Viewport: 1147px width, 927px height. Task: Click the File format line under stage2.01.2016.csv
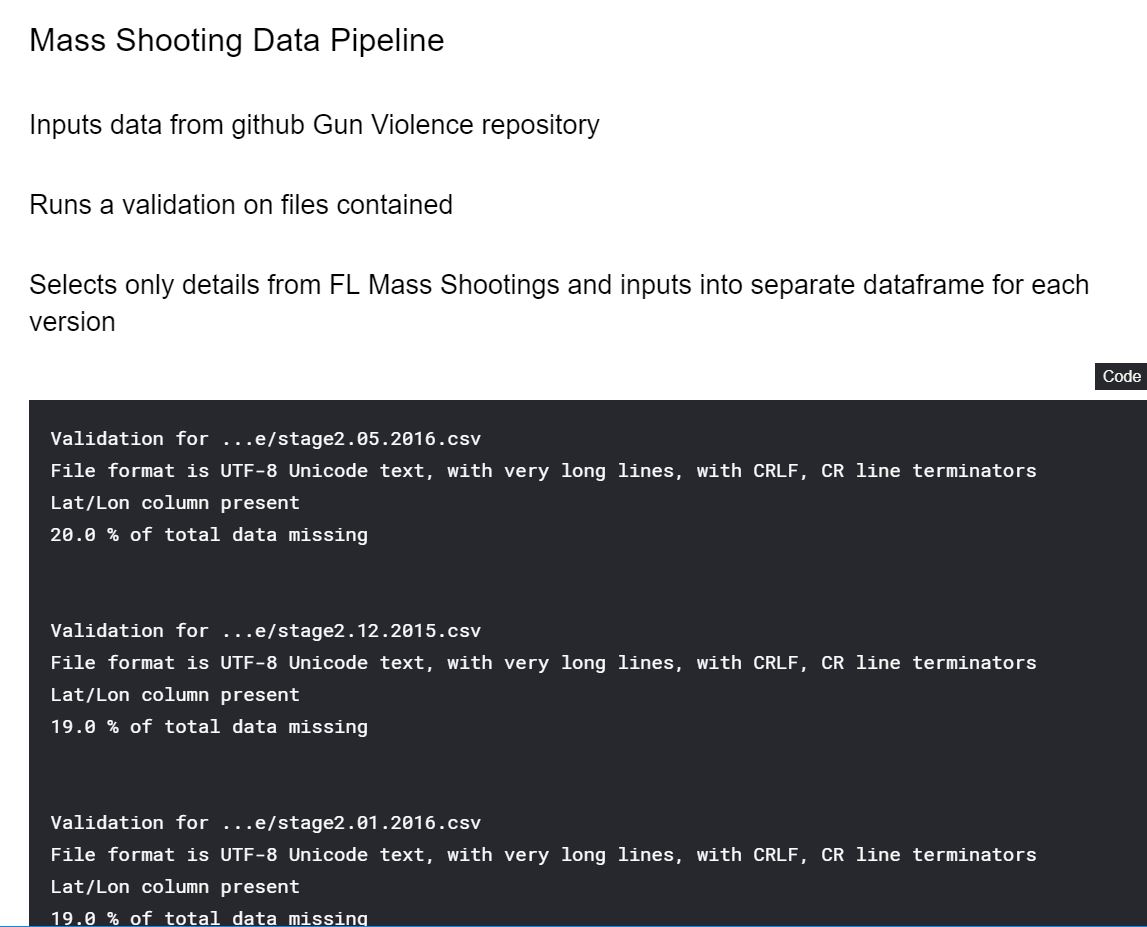543,855
